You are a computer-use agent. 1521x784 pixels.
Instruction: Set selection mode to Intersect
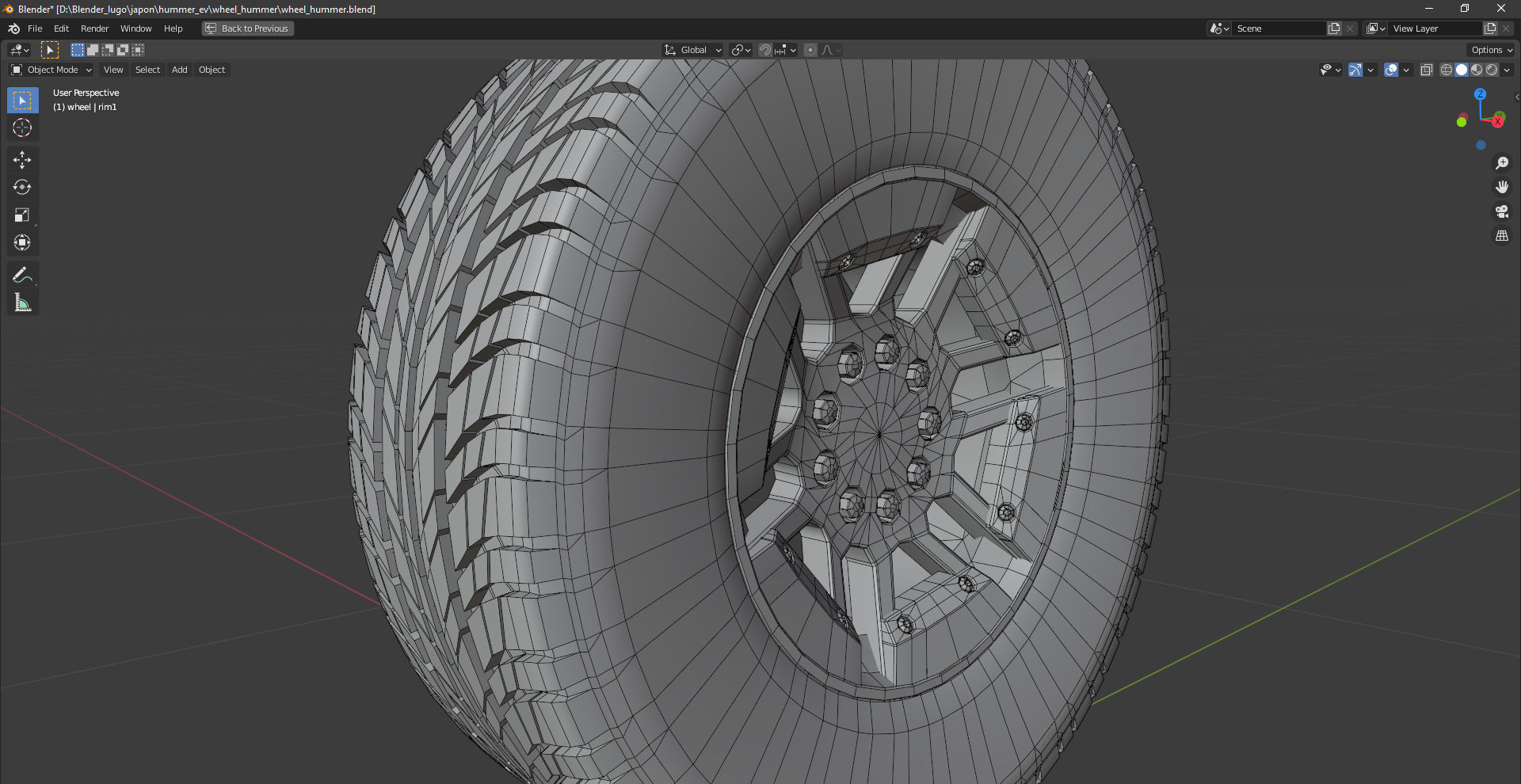[138, 50]
